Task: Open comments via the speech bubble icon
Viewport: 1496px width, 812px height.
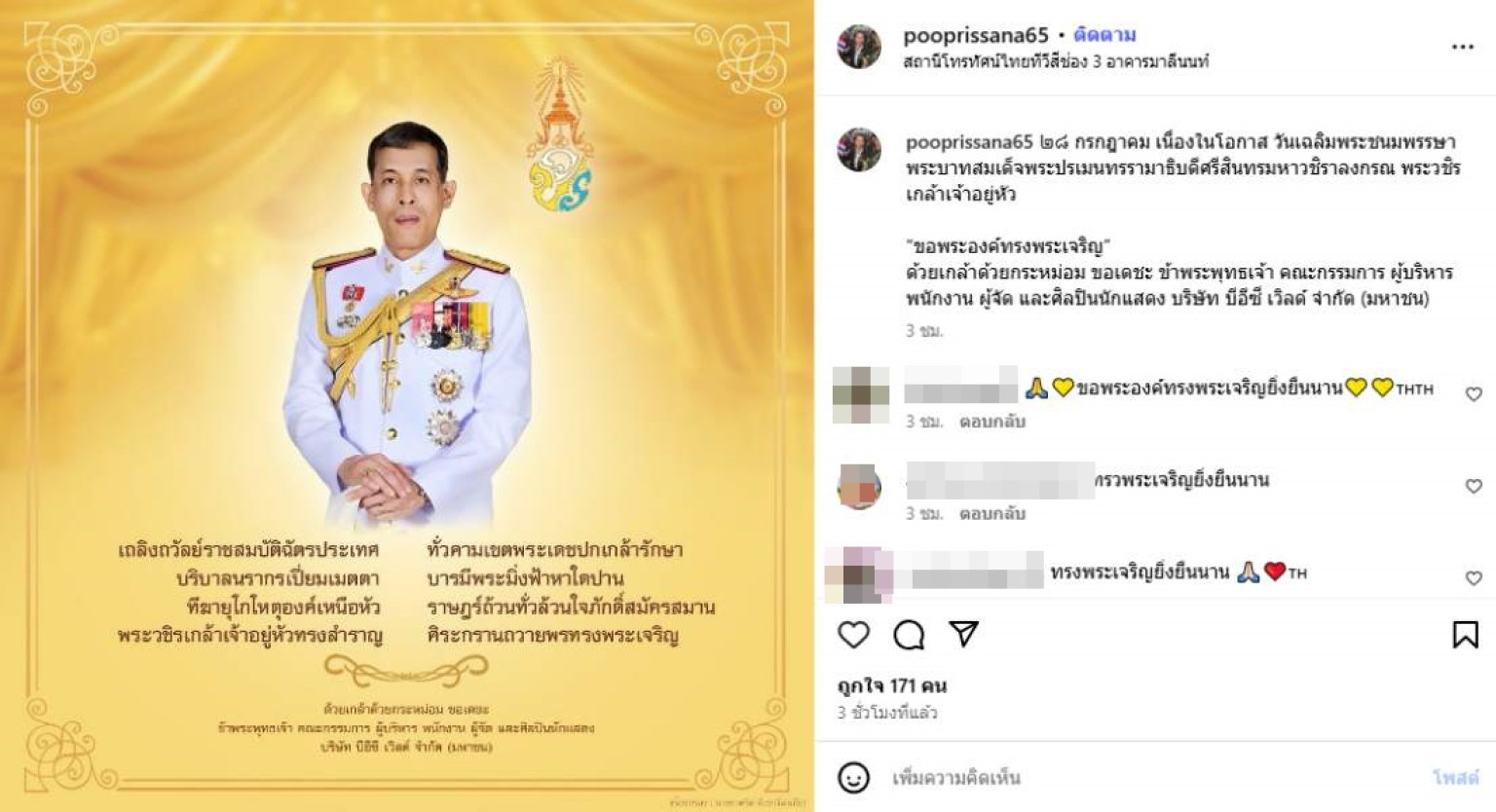Action: (909, 635)
